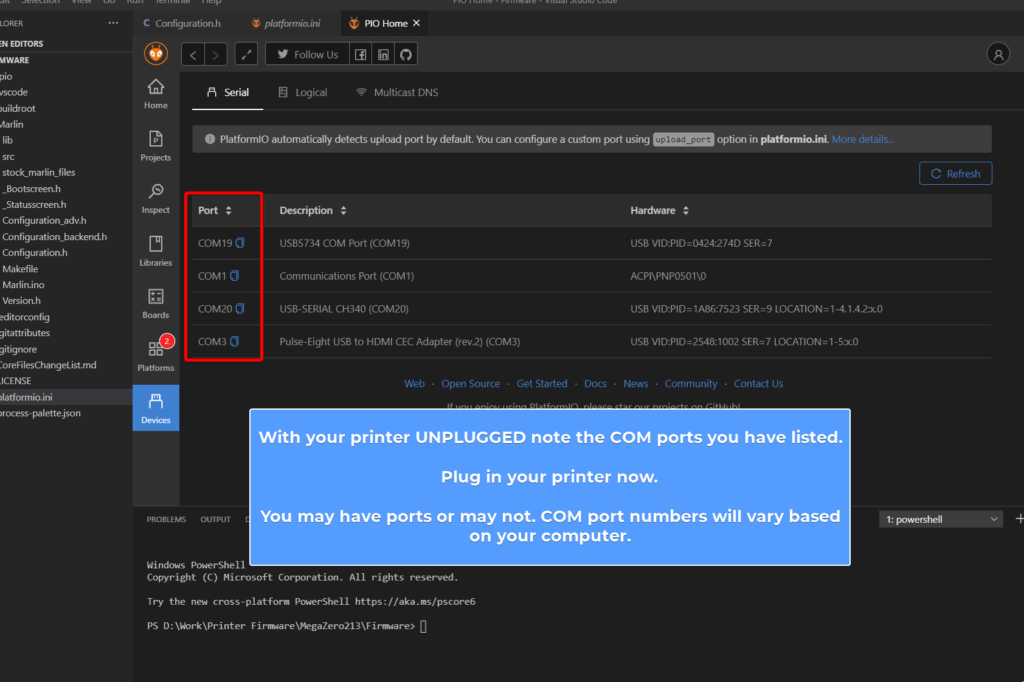This screenshot has height=682, width=1024.
Task: Go forward with the right arrow
Action: point(216,55)
